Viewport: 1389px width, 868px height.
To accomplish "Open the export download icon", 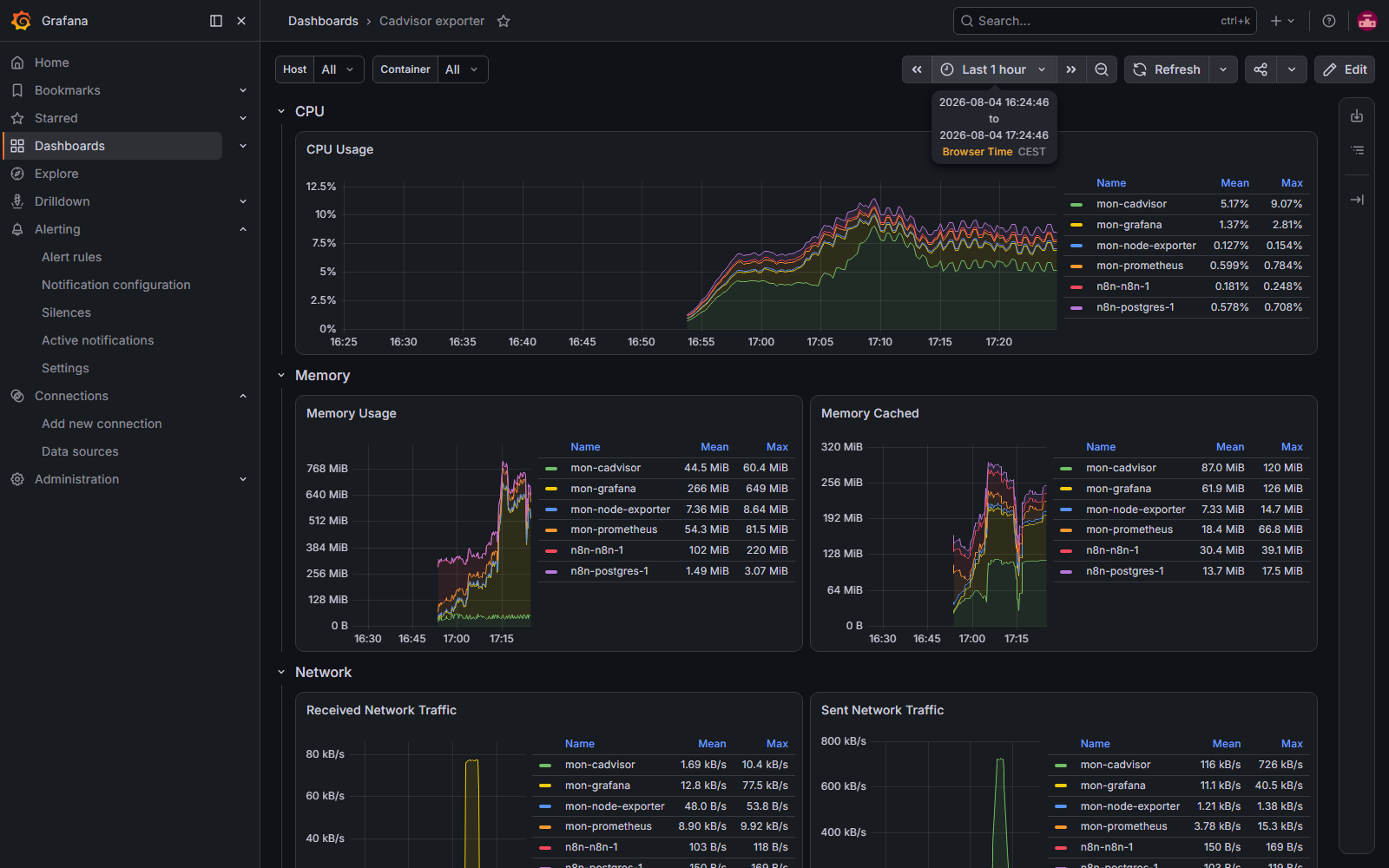I will [x=1357, y=116].
